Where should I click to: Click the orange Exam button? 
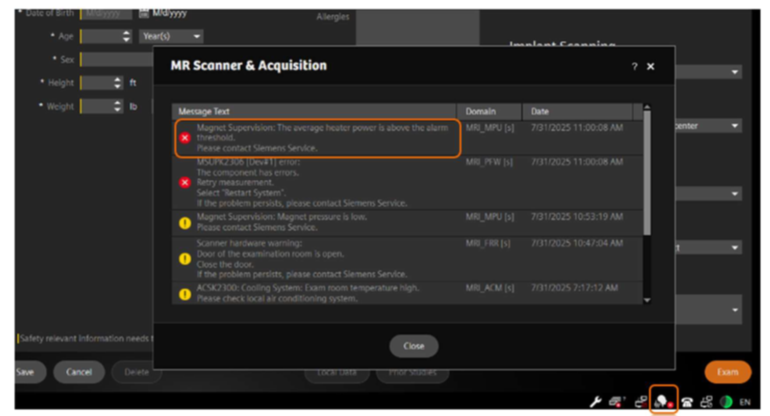click(x=727, y=372)
